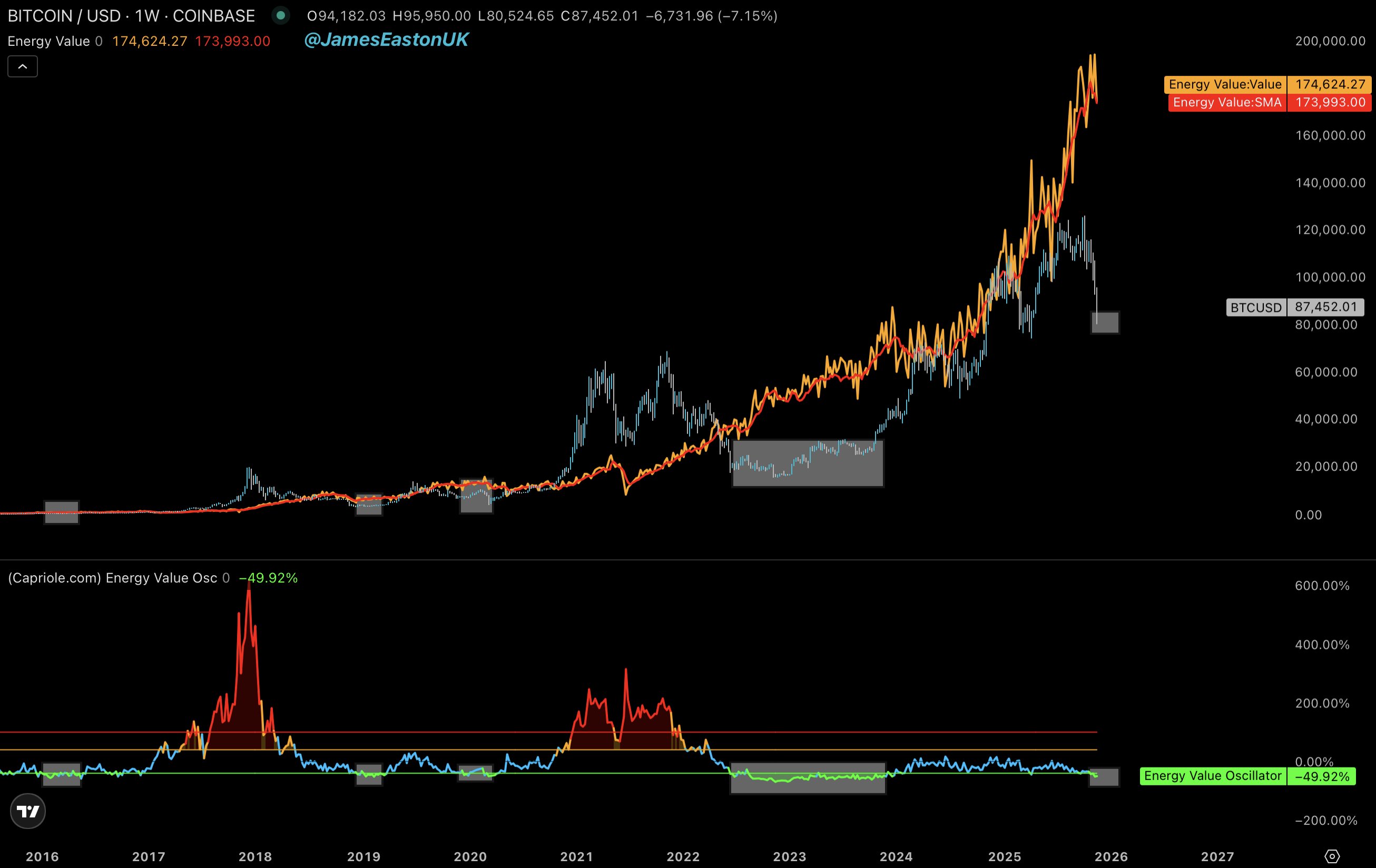Click the Energy Value:Value price label
This screenshot has width=1376, height=868.
pyautogui.click(x=1225, y=85)
